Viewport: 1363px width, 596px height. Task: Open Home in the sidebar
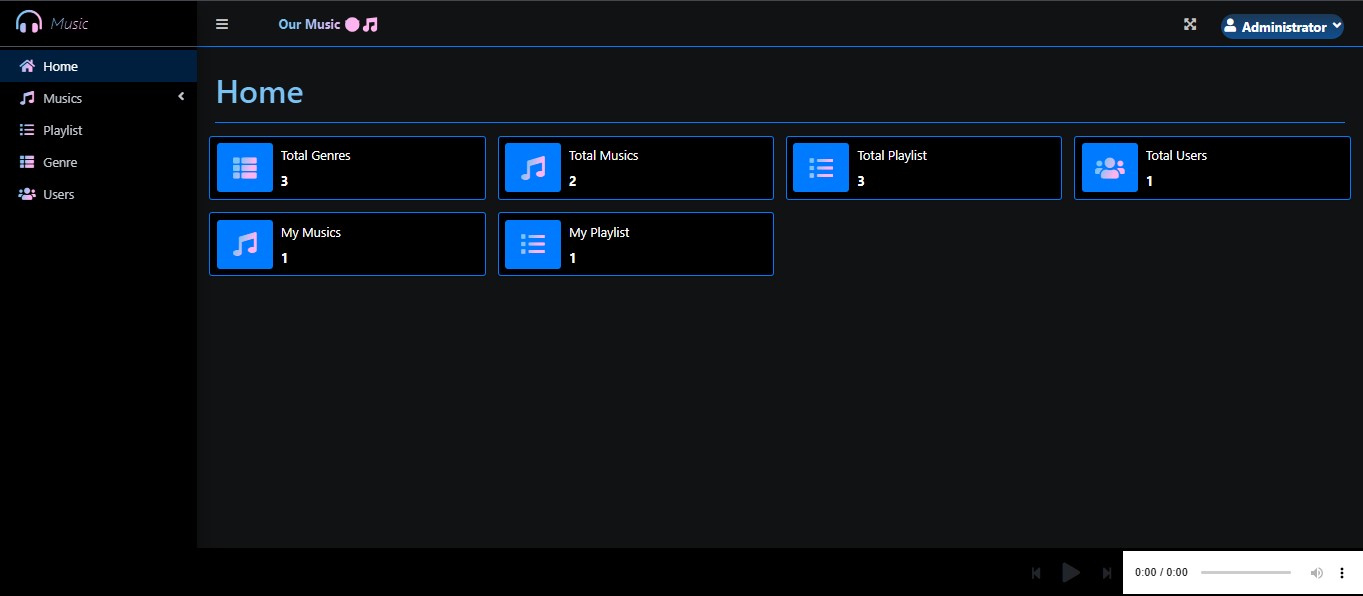98,66
